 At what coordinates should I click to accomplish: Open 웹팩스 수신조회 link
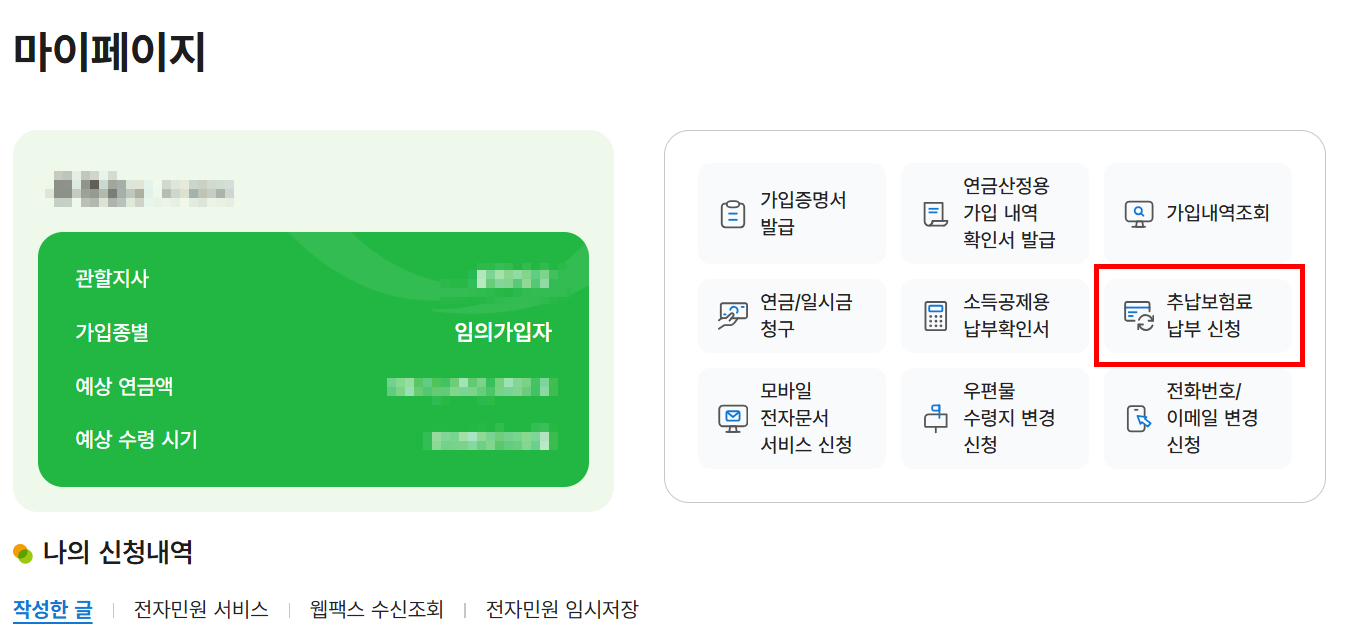point(374,609)
